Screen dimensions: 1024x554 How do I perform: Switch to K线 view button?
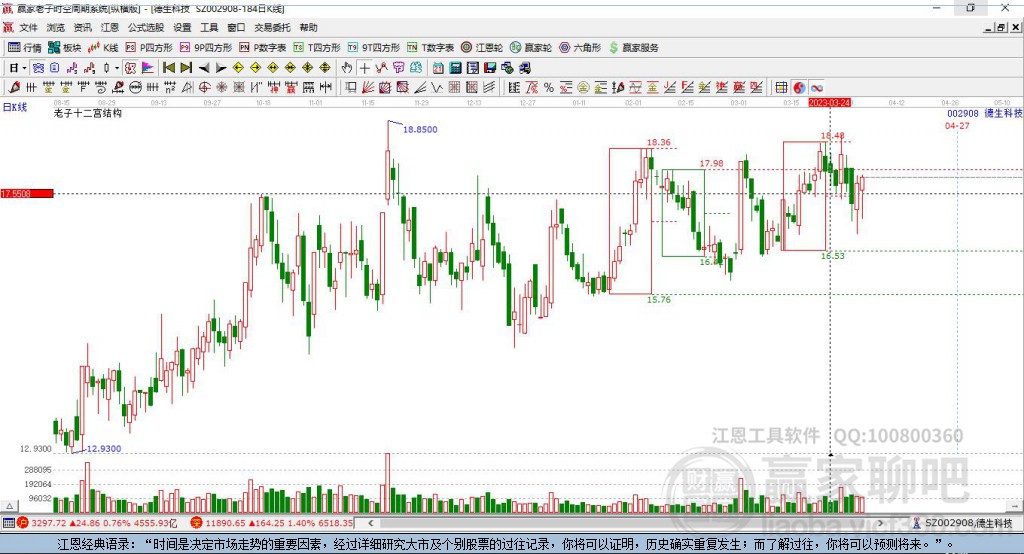click(103, 48)
